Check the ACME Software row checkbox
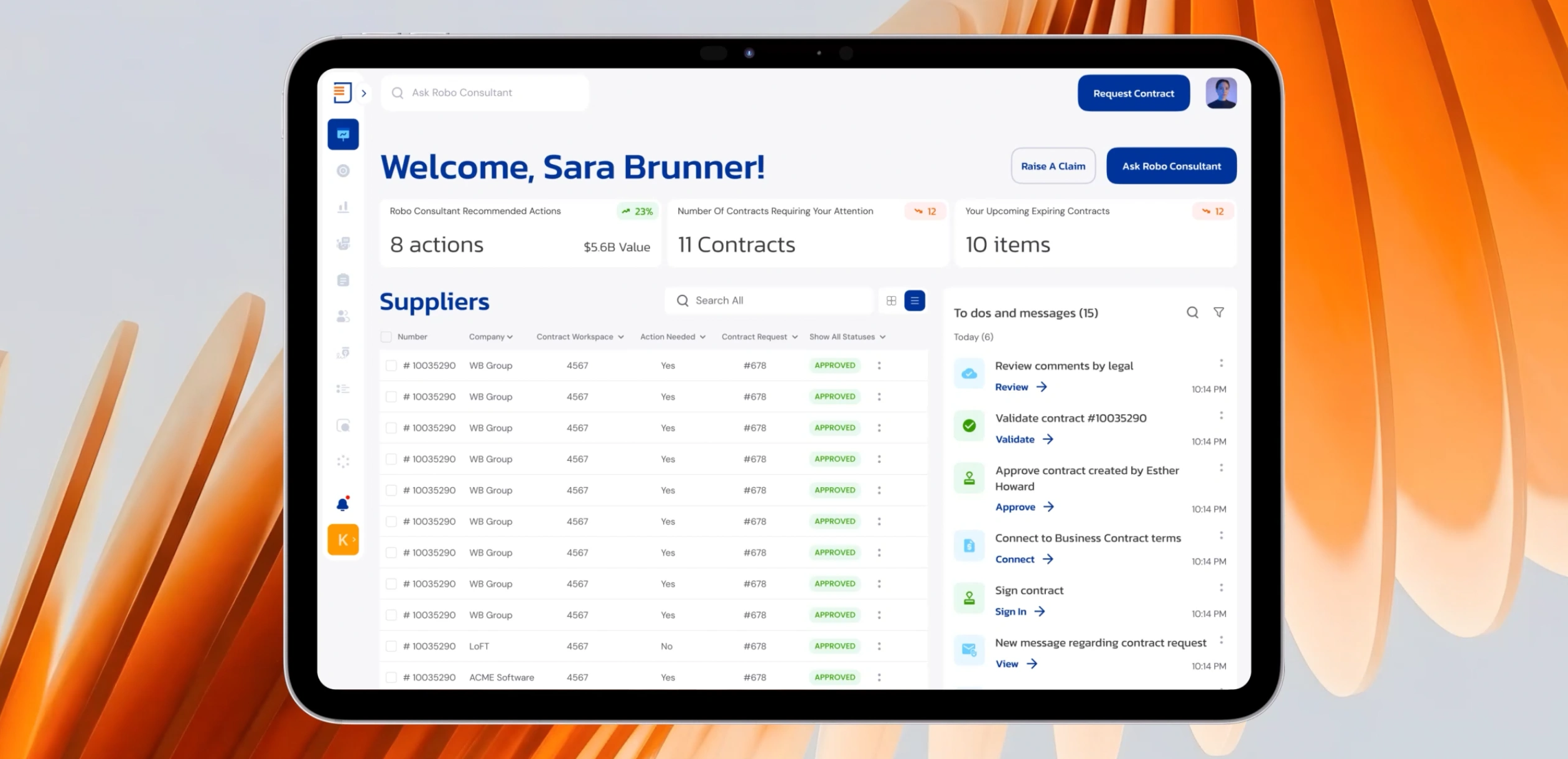1568x759 pixels. (391, 677)
